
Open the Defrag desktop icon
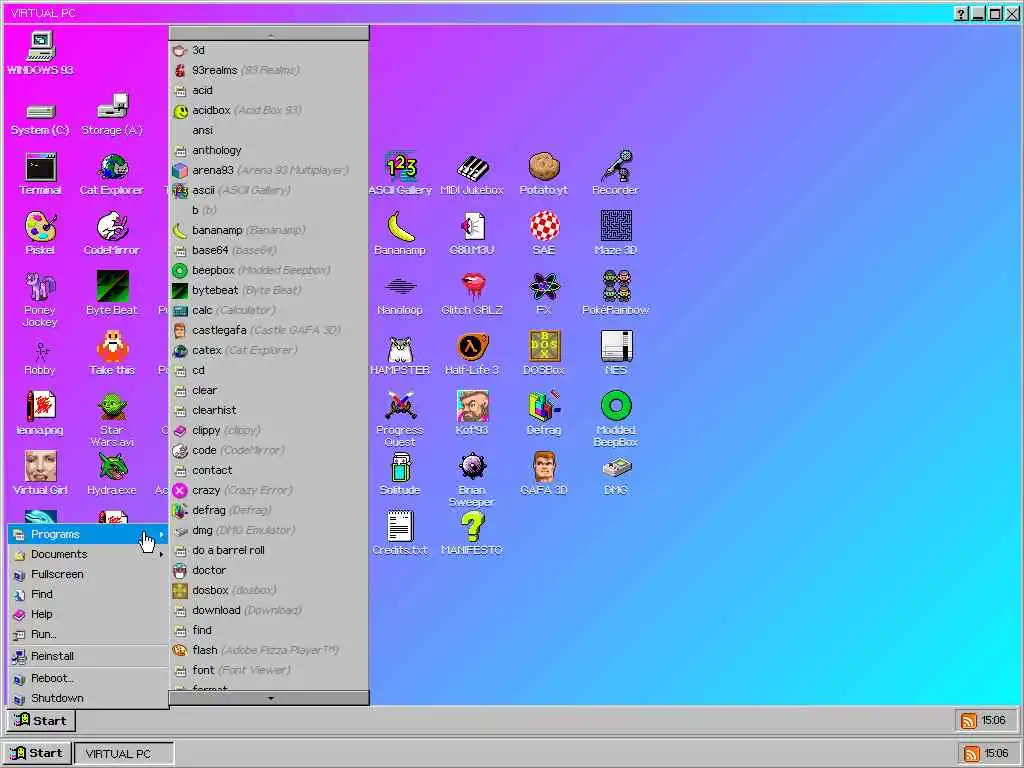(x=543, y=413)
